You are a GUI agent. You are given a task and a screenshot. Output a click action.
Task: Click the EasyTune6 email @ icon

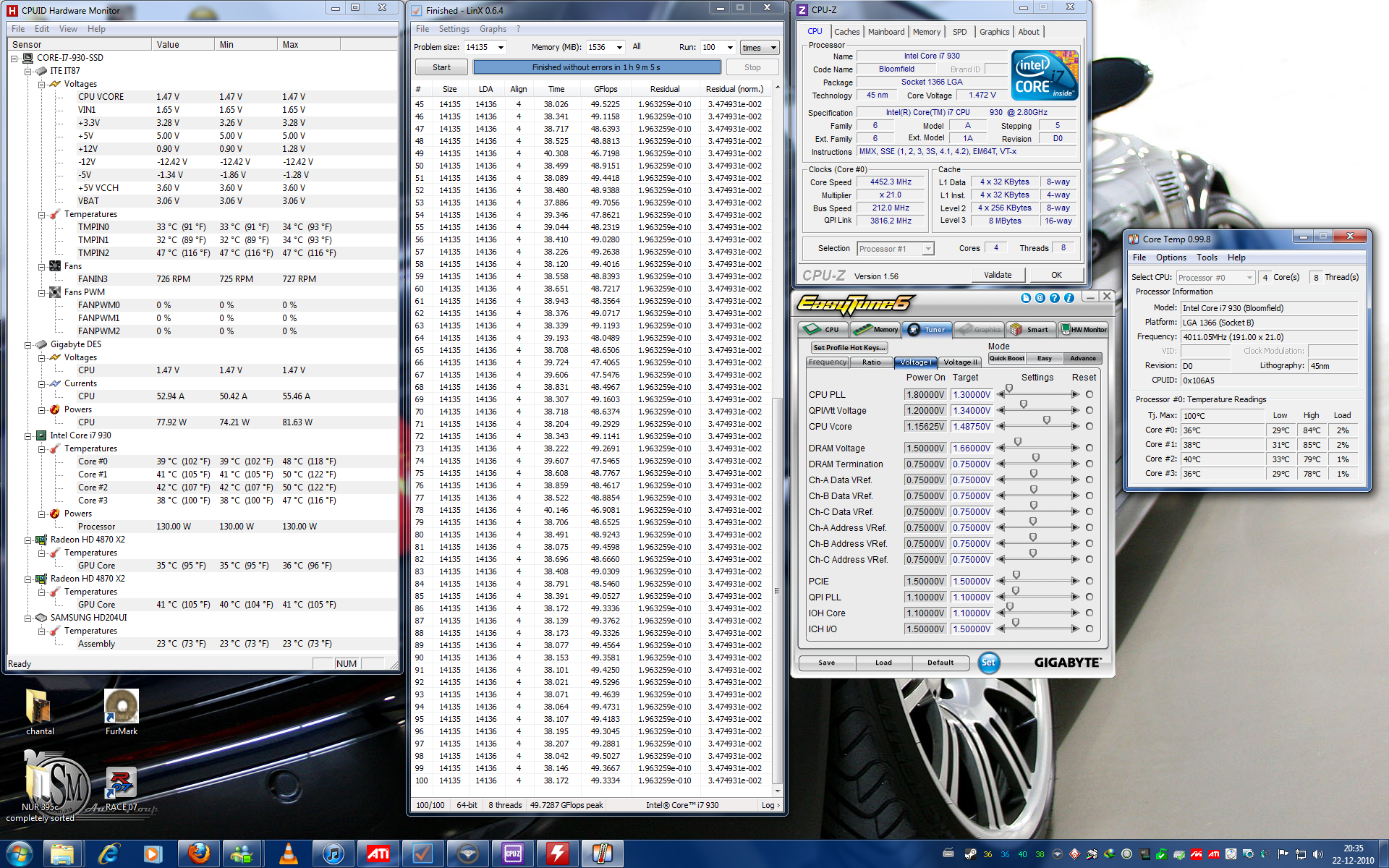click(x=1040, y=298)
